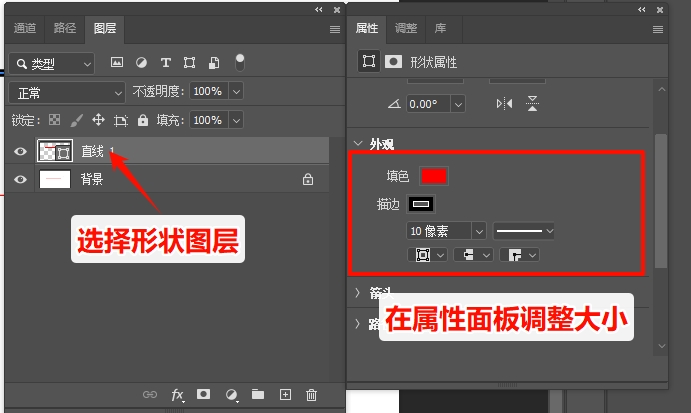Create a new layer group
The image size is (691, 413).
258,394
